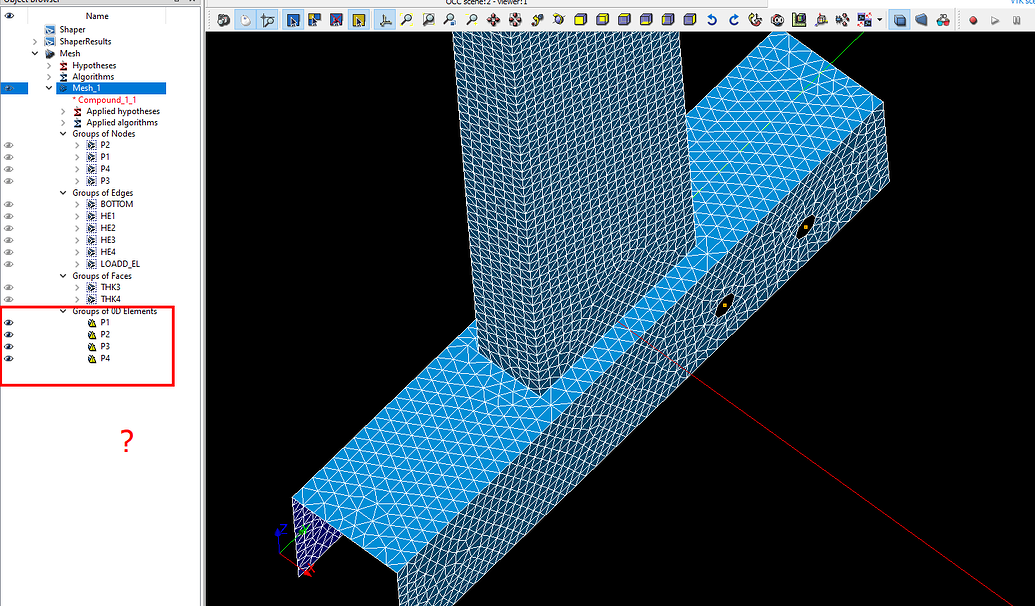Select edge group HE4 in the tree
Viewport: 1035px width, 606px height.
pos(108,252)
